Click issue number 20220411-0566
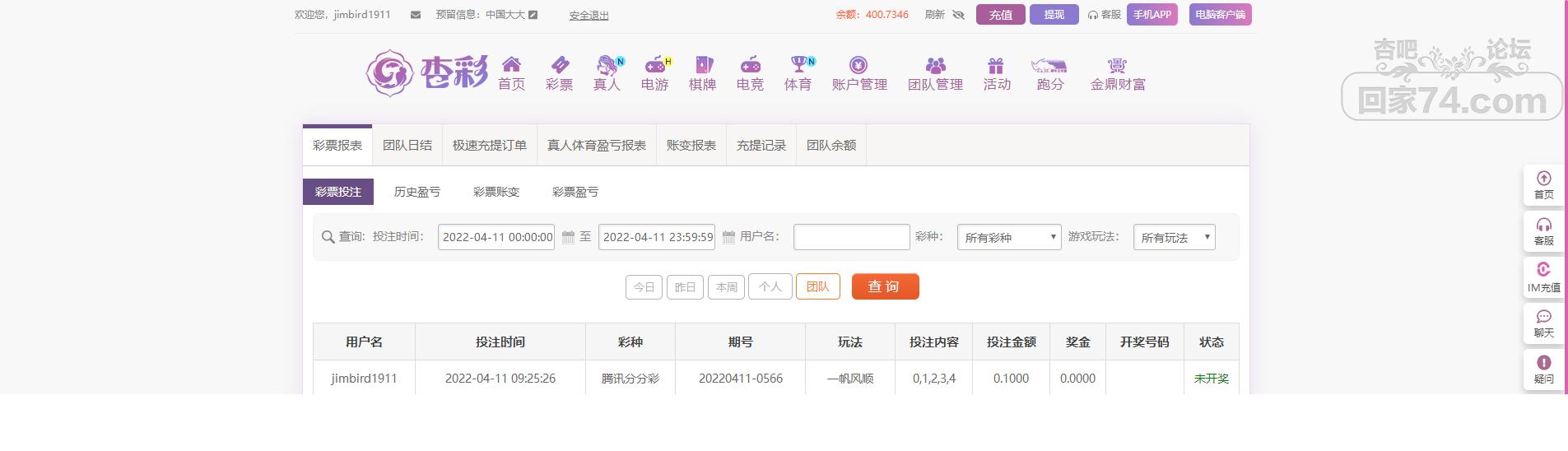The image size is (1568, 451). pos(741,379)
